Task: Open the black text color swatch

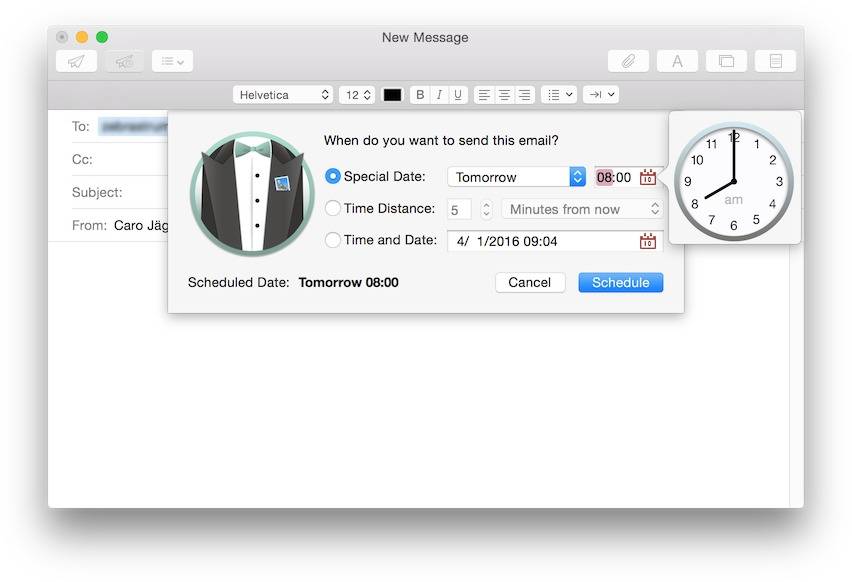Action: [x=392, y=95]
